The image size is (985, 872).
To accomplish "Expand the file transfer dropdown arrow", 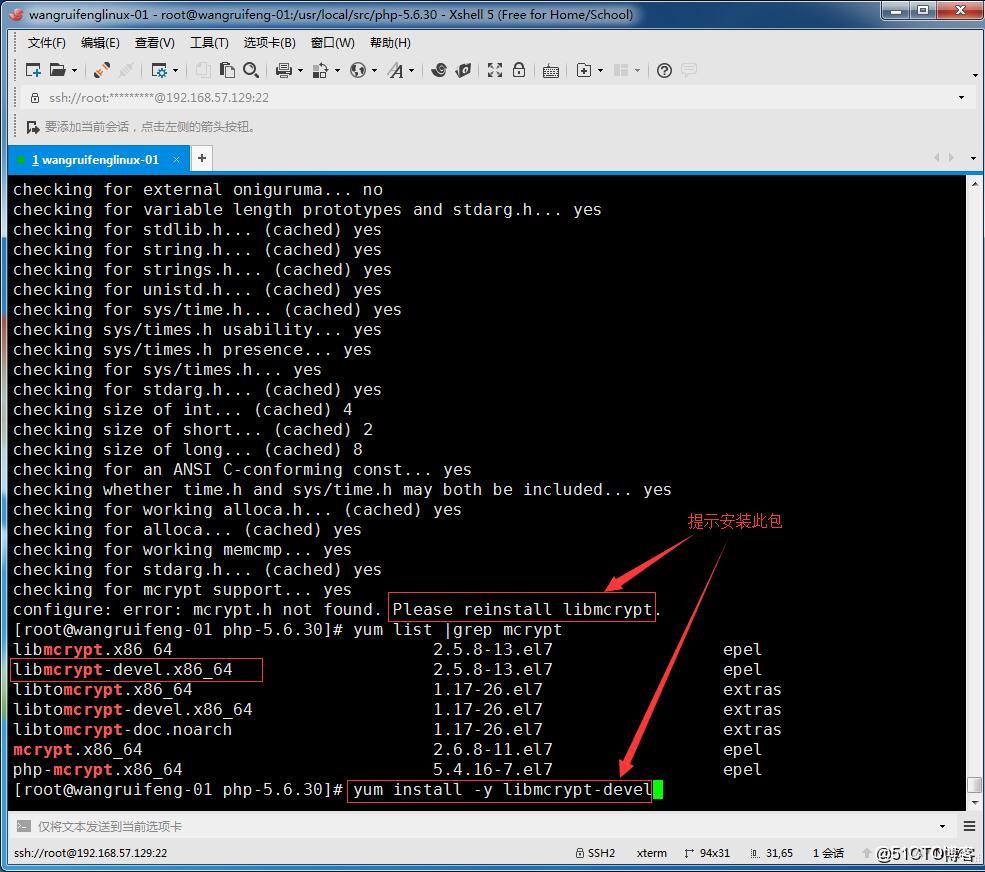I will point(337,70).
